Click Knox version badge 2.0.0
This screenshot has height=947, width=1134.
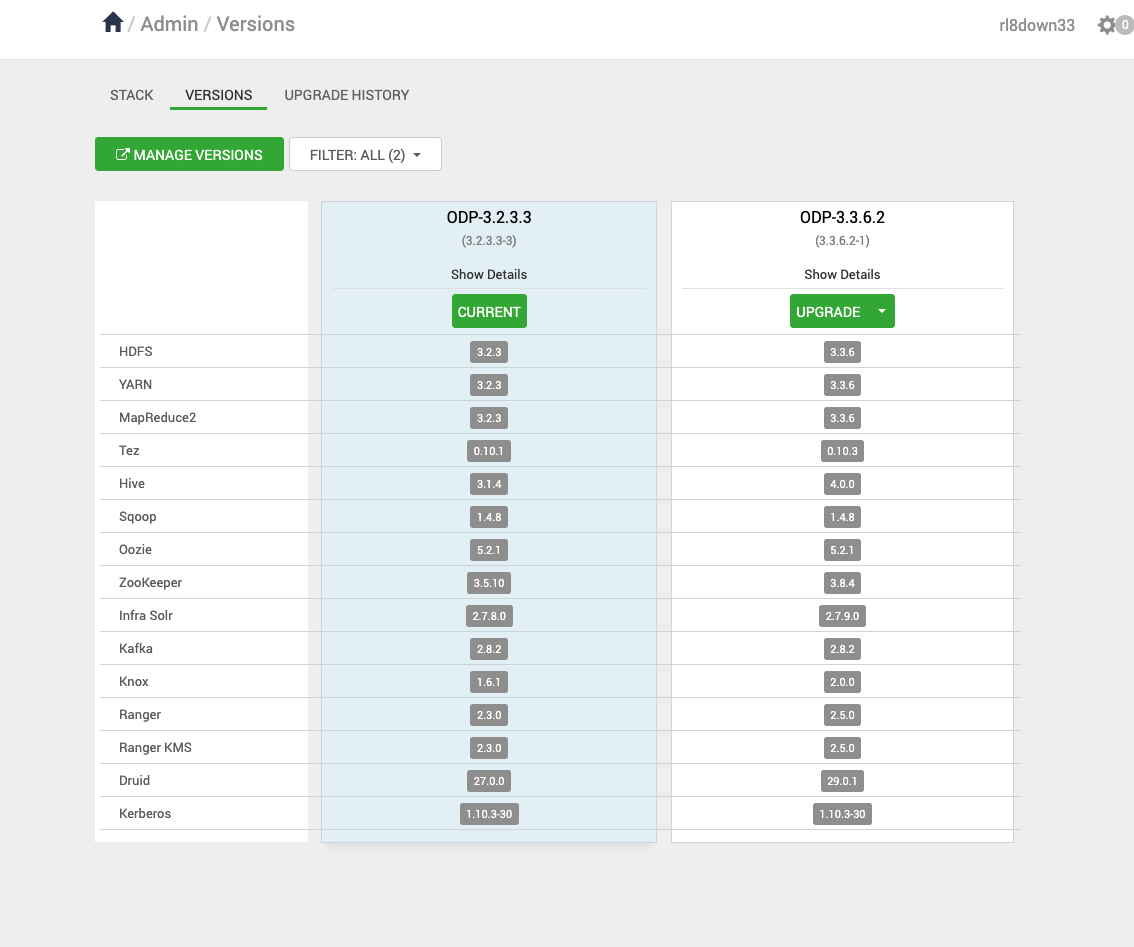[x=842, y=682]
